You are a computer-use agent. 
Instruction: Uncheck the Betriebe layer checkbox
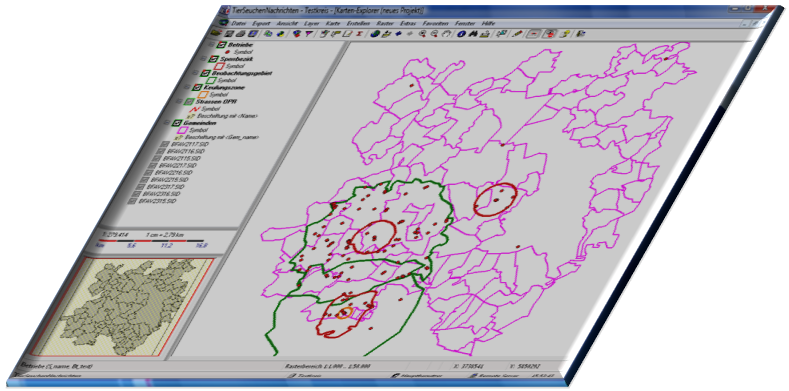220,45
